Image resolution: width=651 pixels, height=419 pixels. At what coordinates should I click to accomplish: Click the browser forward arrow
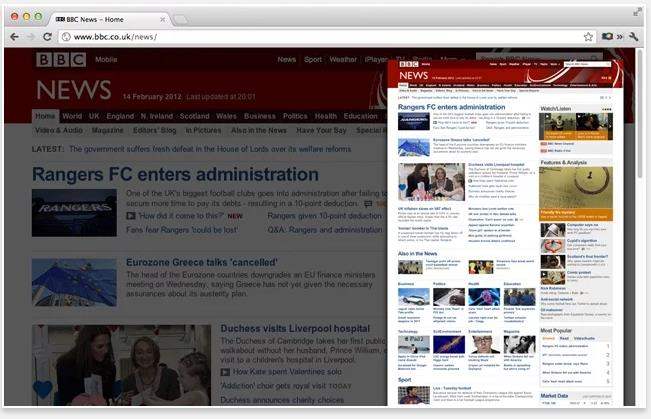pos(31,37)
